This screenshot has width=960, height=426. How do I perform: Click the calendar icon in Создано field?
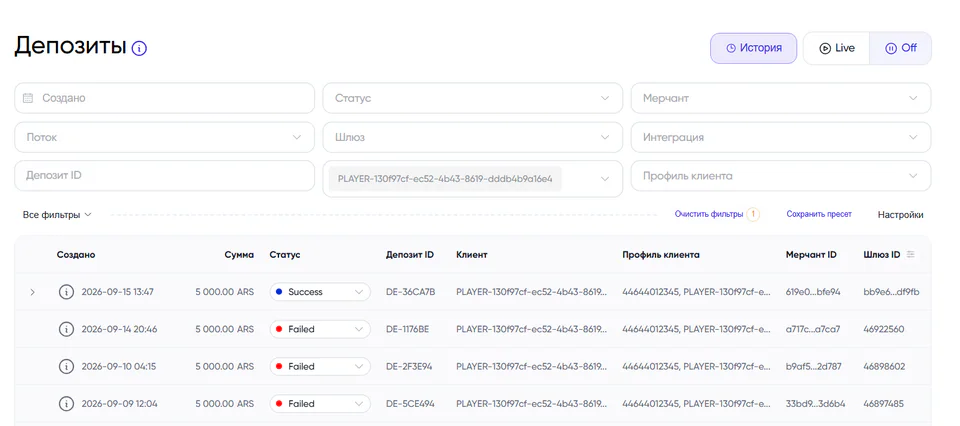point(28,98)
